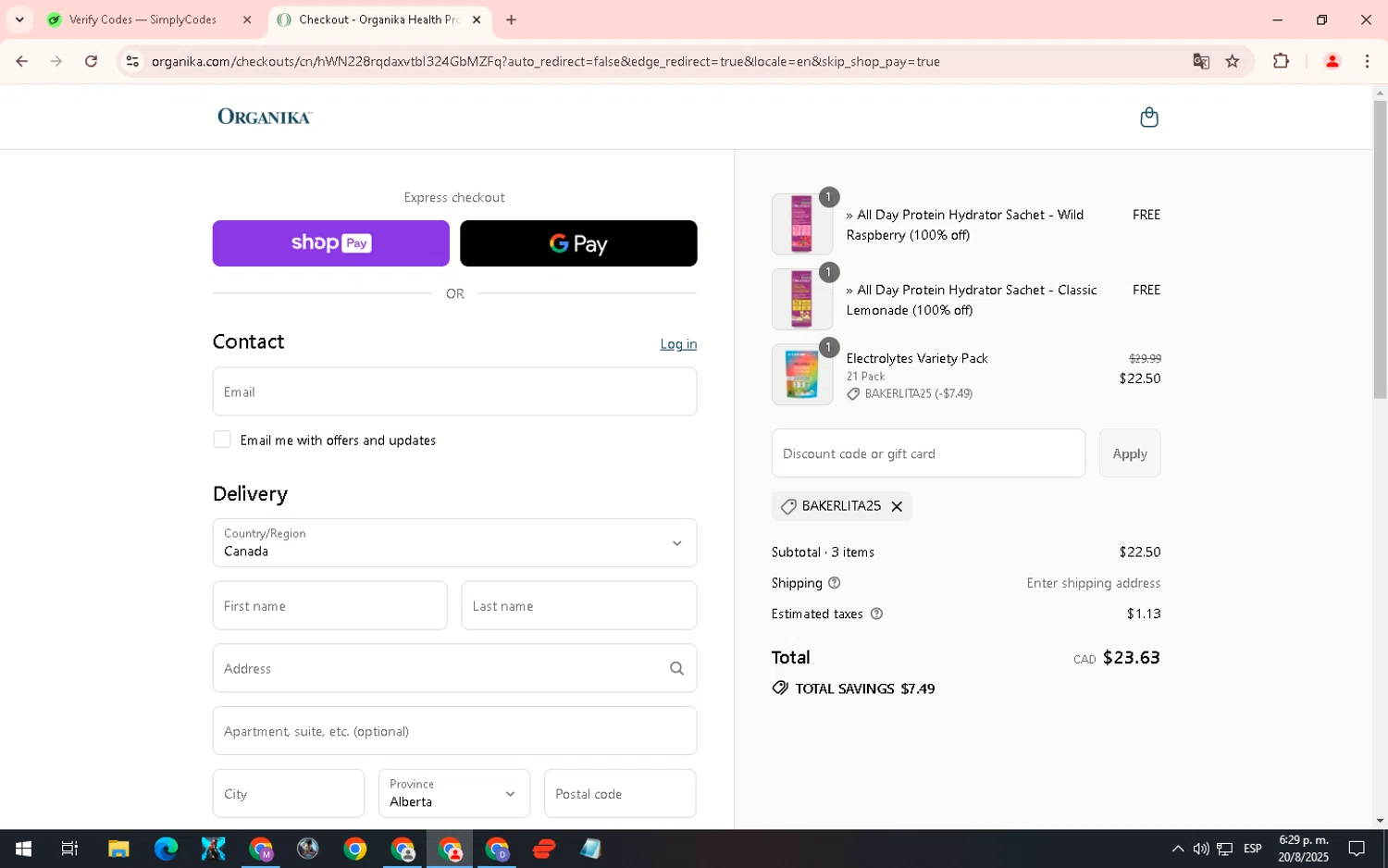Click the volume speaker tray icon
The image size is (1388, 868).
[x=1201, y=849]
